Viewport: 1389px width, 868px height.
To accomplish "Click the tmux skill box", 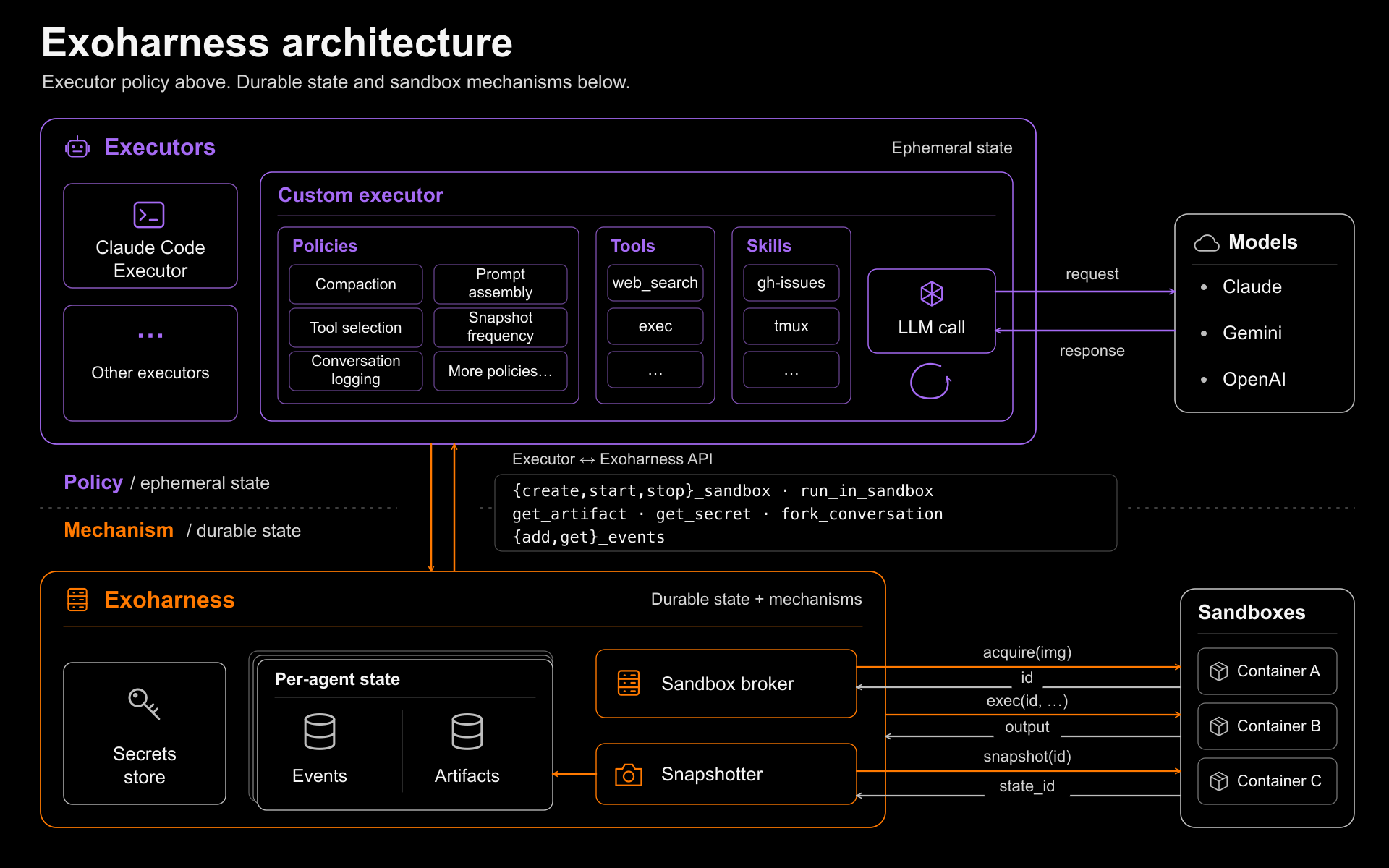I will click(x=791, y=326).
